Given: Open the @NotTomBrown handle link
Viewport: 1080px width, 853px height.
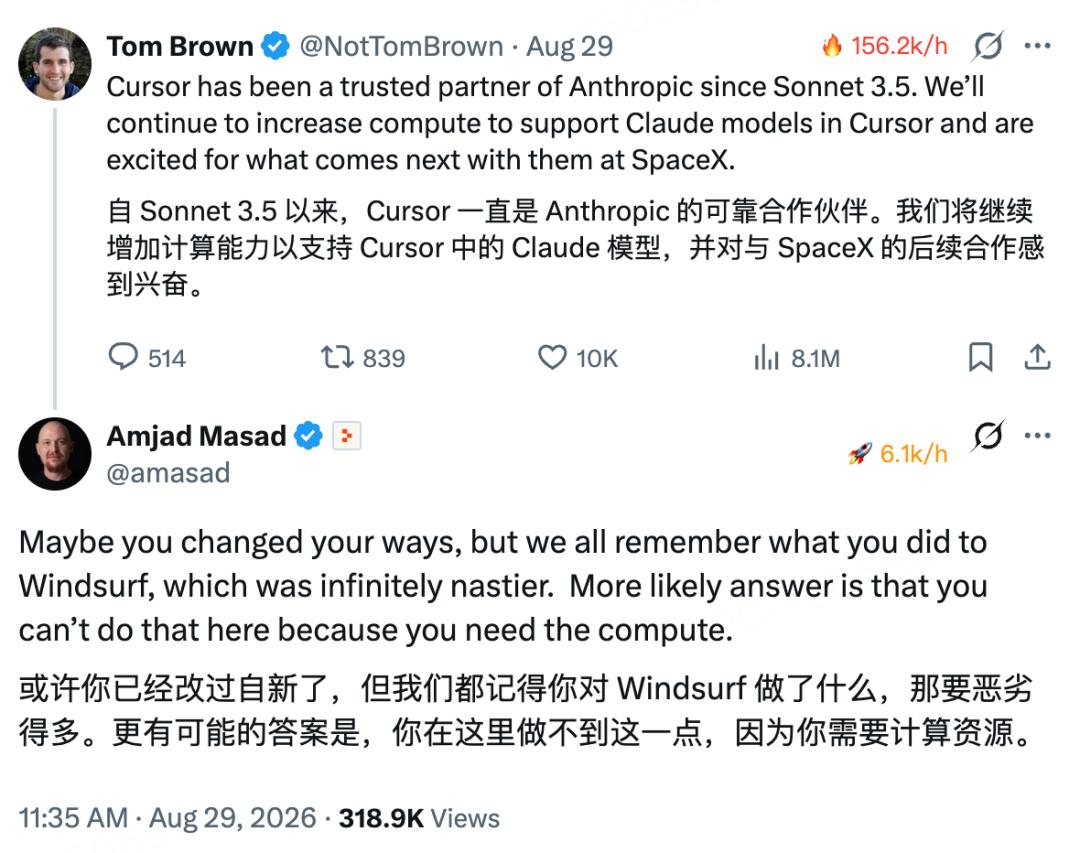Looking at the screenshot, I should (401, 46).
